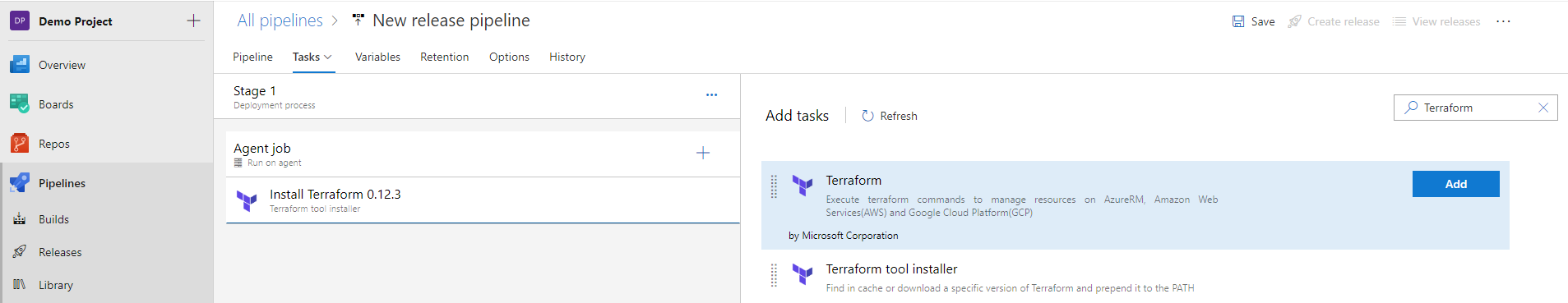Open the Releases rocket icon
The height and width of the screenshot is (303, 1568).
pyautogui.click(x=20, y=252)
